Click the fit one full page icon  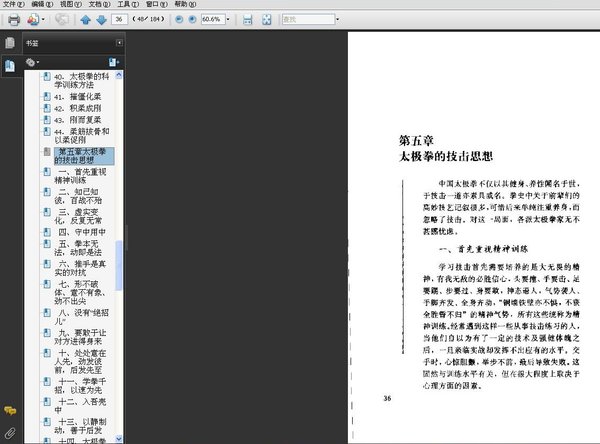pyautogui.click(x=267, y=20)
